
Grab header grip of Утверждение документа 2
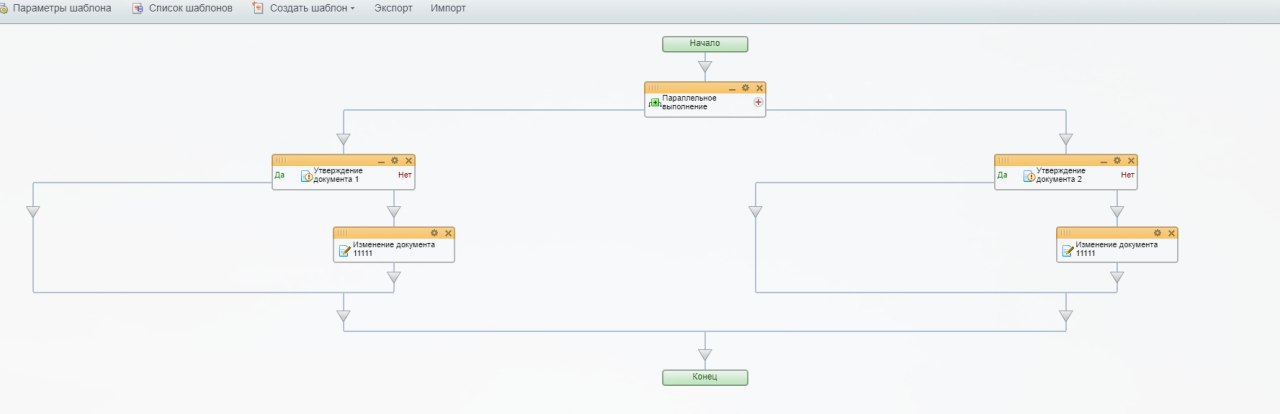1003,160
